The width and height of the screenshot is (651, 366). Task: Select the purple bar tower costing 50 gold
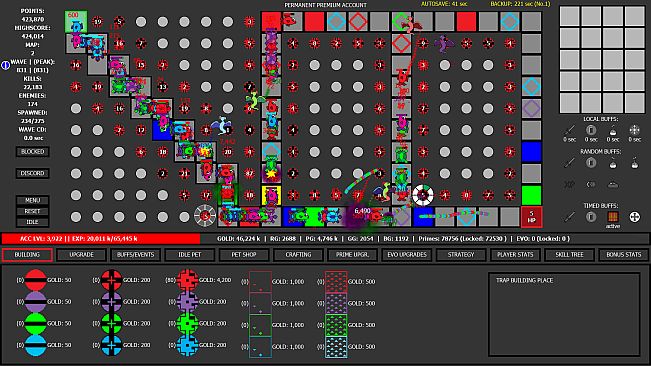35,302
